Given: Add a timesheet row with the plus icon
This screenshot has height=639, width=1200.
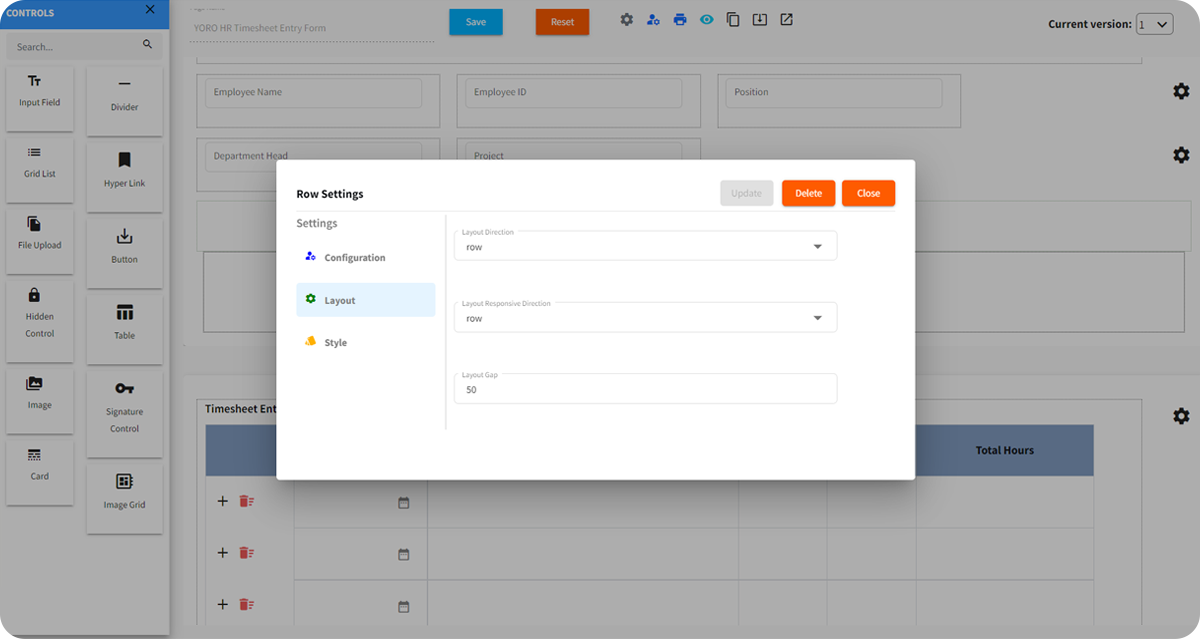Looking at the screenshot, I should [222, 501].
